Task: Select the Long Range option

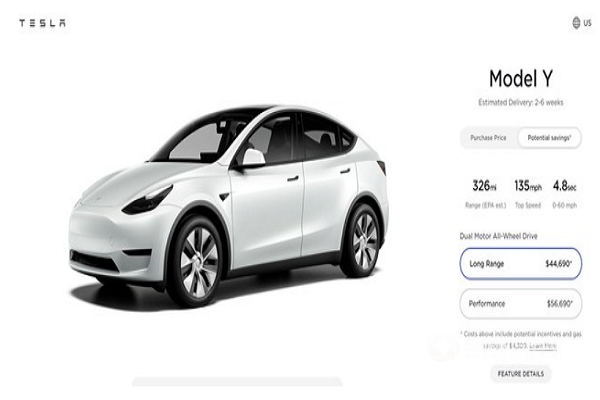Action: (x=520, y=264)
